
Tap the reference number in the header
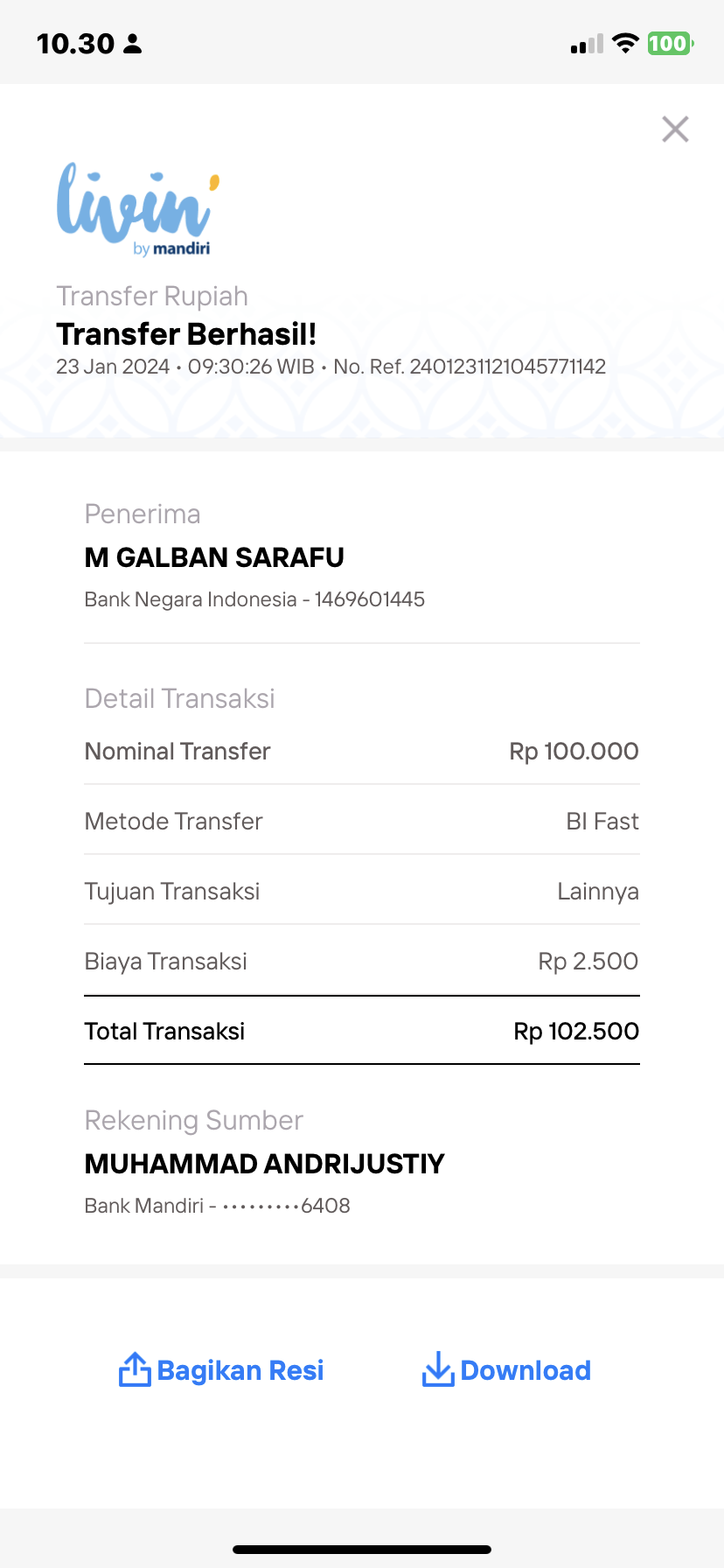pyautogui.click(x=508, y=367)
